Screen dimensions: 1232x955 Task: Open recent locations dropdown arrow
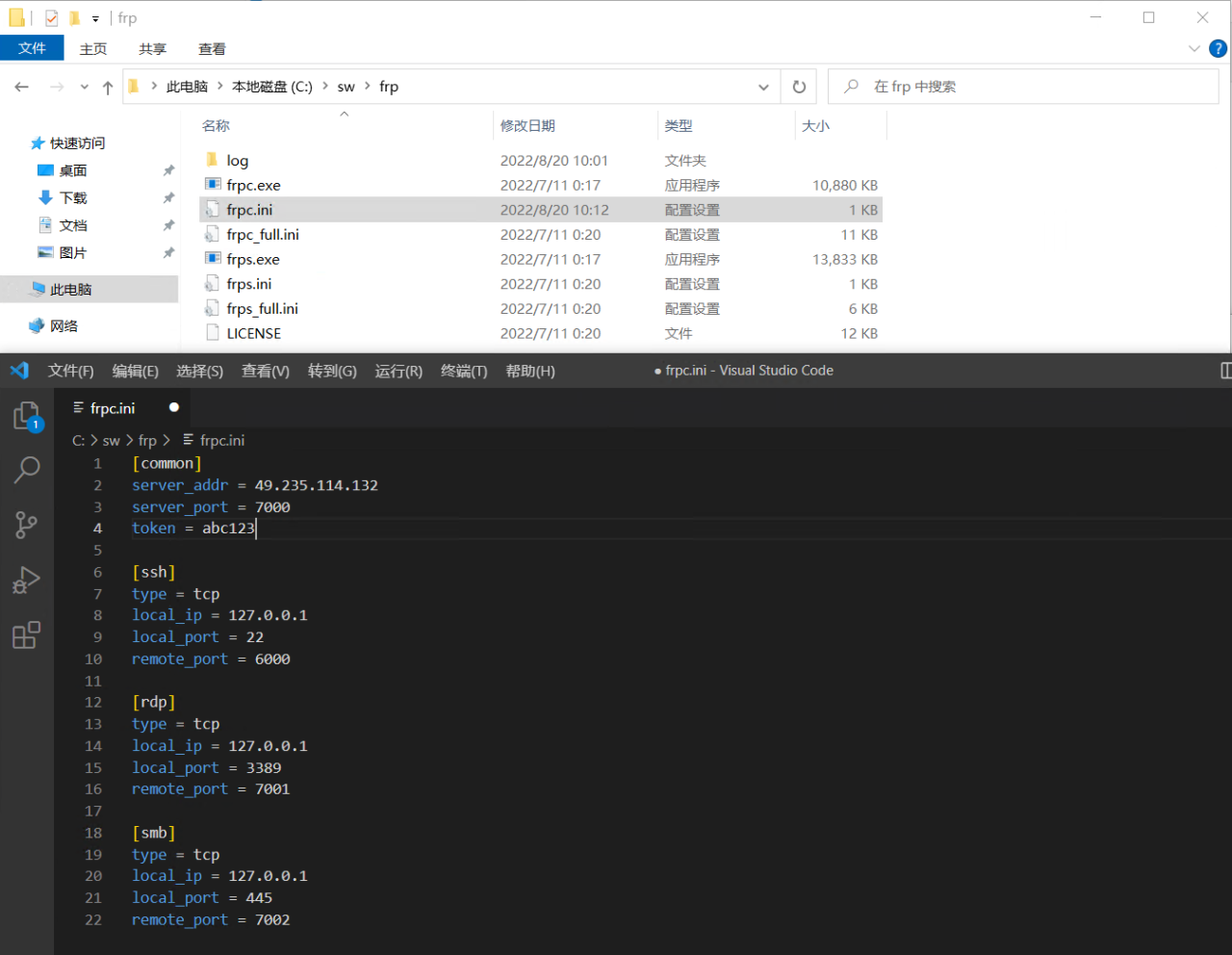coord(85,88)
